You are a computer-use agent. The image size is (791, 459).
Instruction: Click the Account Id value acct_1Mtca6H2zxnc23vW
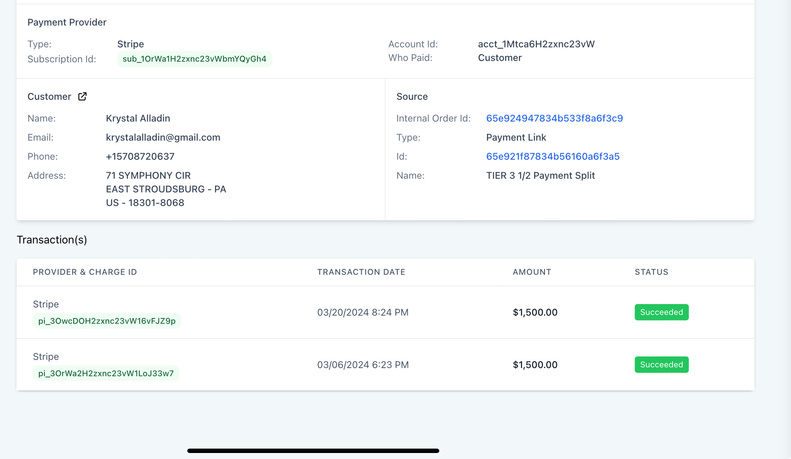click(537, 44)
